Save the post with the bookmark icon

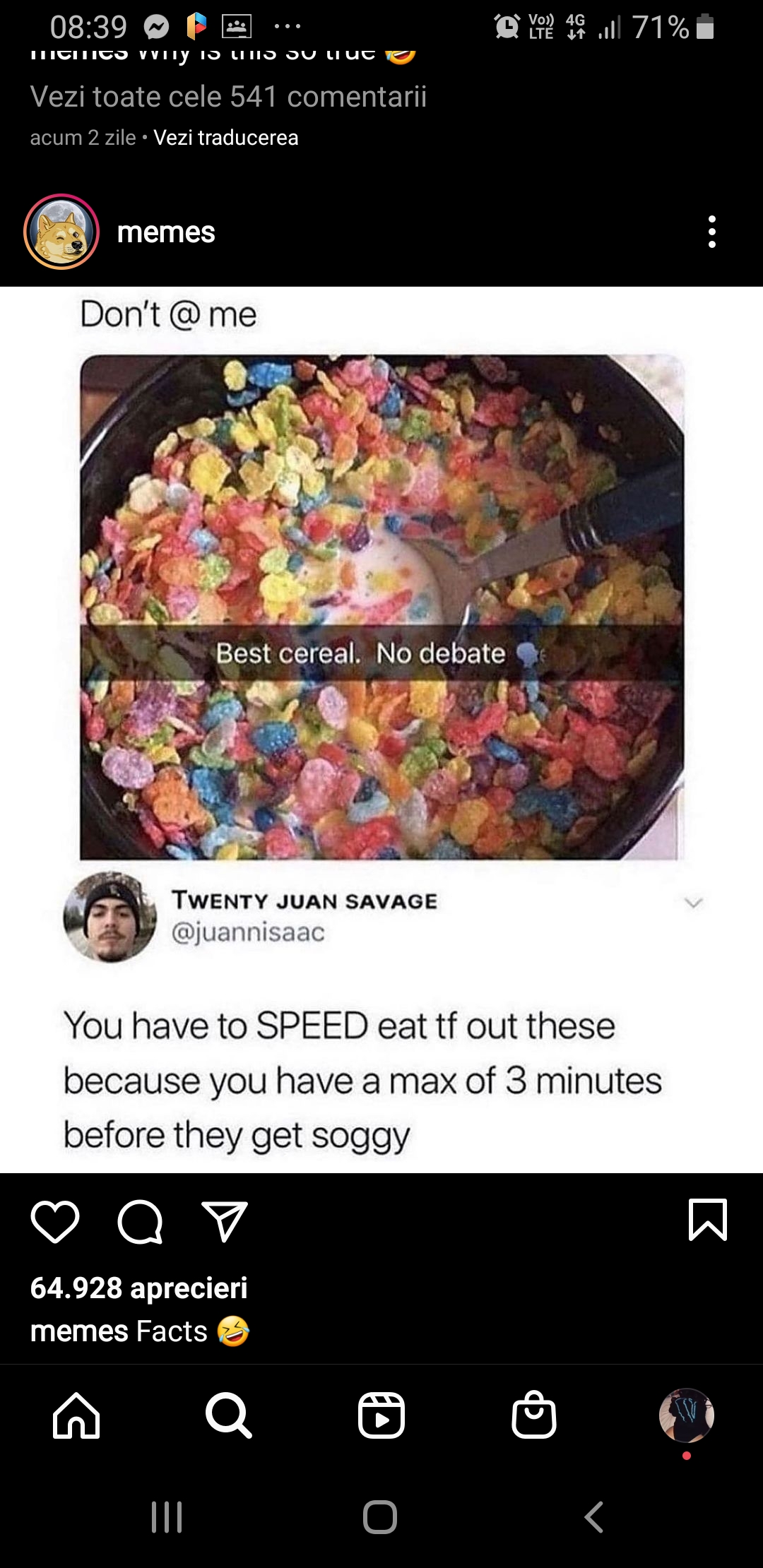click(707, 1220)
